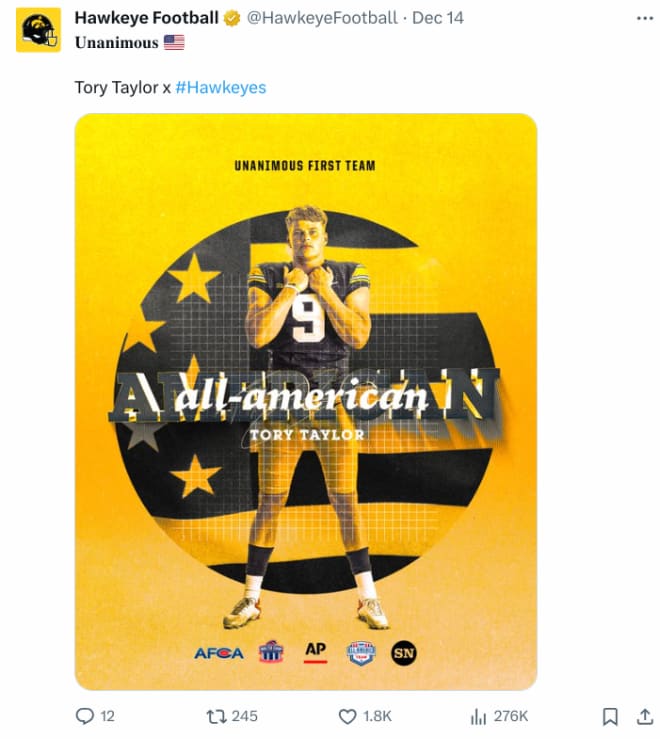Image resolution: width=660 pixels, height=739 pixels.
Task: Click the 276K views count
Action: (511, 716)
